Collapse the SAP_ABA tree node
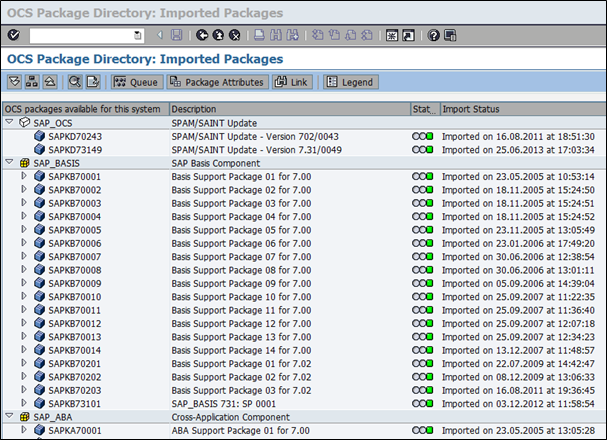This screenshot has width=607, height=440. point(10,416)
